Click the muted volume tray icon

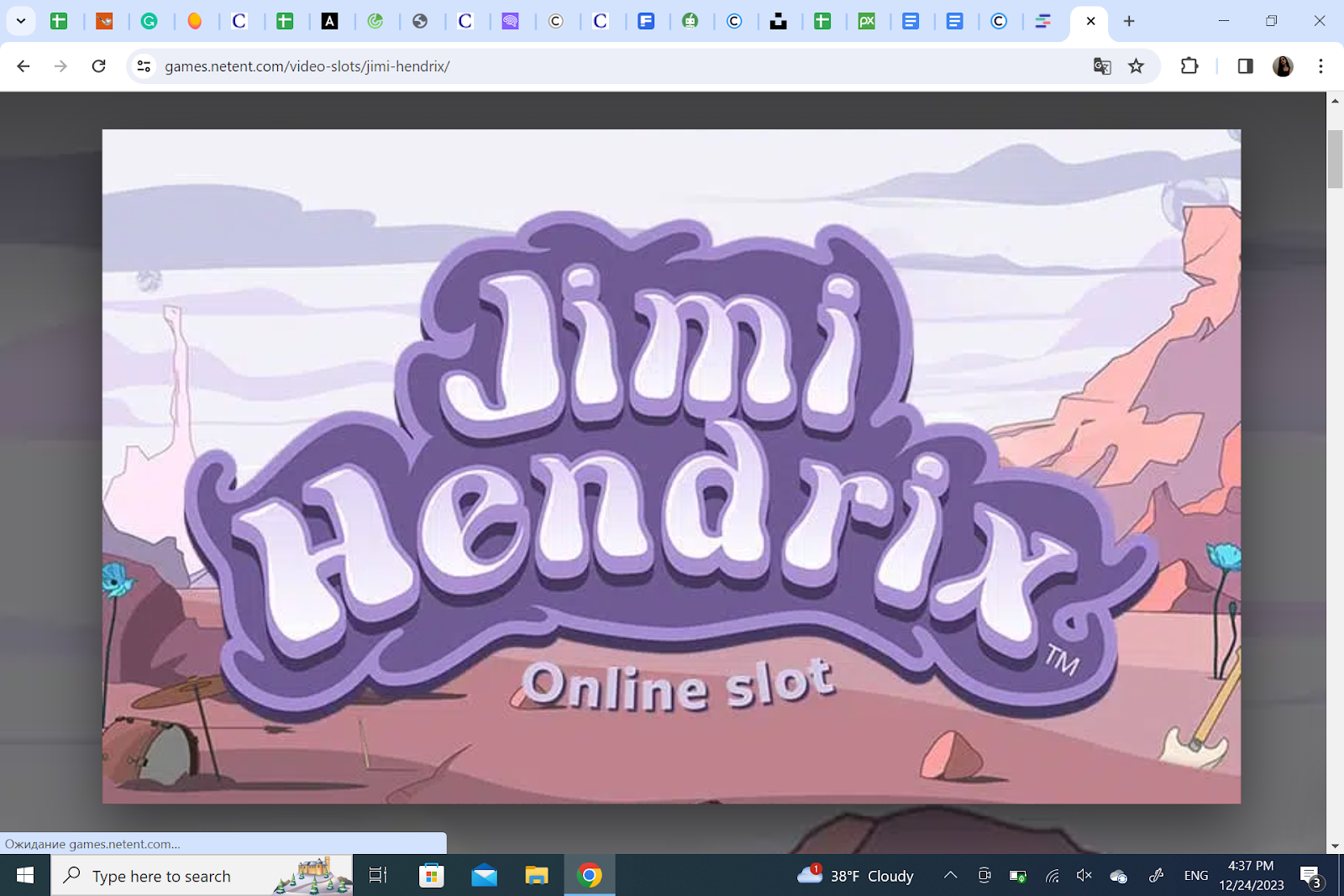coord(1084,875)
